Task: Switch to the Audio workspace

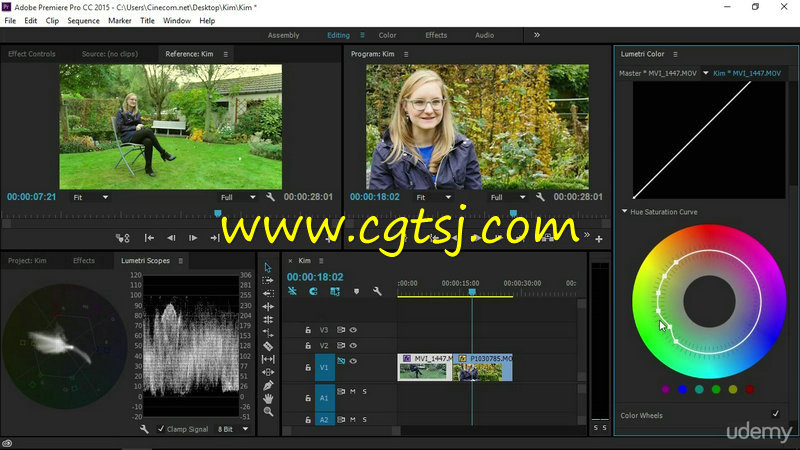Action: 484,35
